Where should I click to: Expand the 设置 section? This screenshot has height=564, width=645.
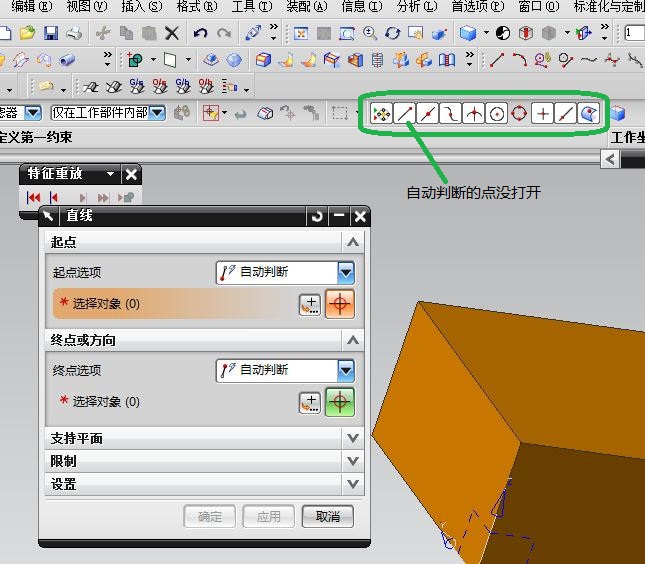[353, 484]
